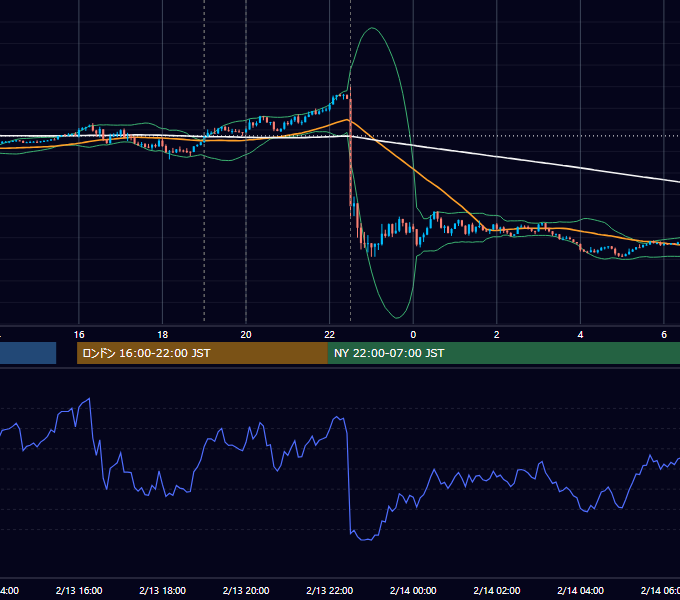This screenshot has width=680, height=600.
Task: Click the NY 22:00-07:00 JST session bar
Action: [x=503, y=353]
